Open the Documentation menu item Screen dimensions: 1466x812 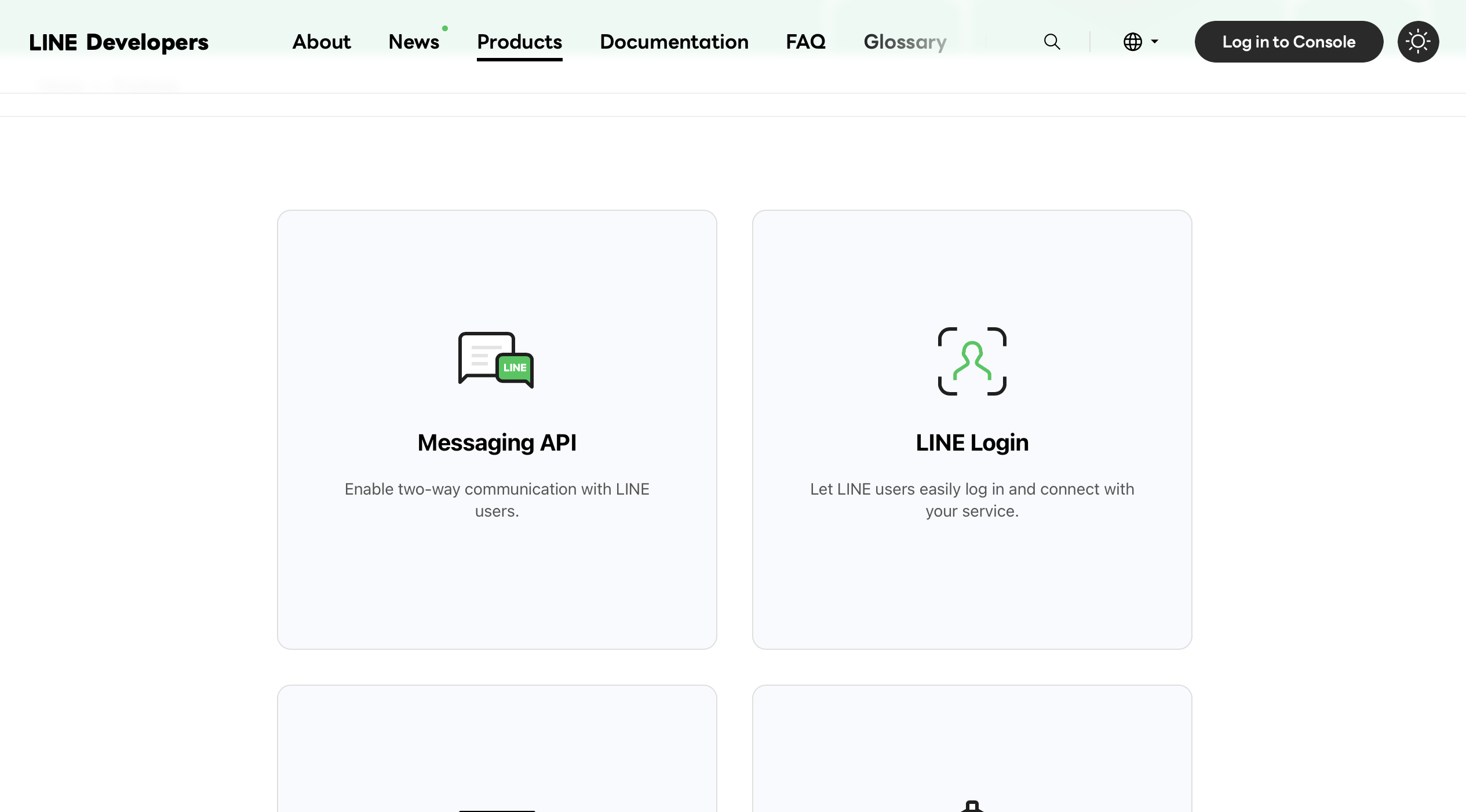(x=674, y=42)
